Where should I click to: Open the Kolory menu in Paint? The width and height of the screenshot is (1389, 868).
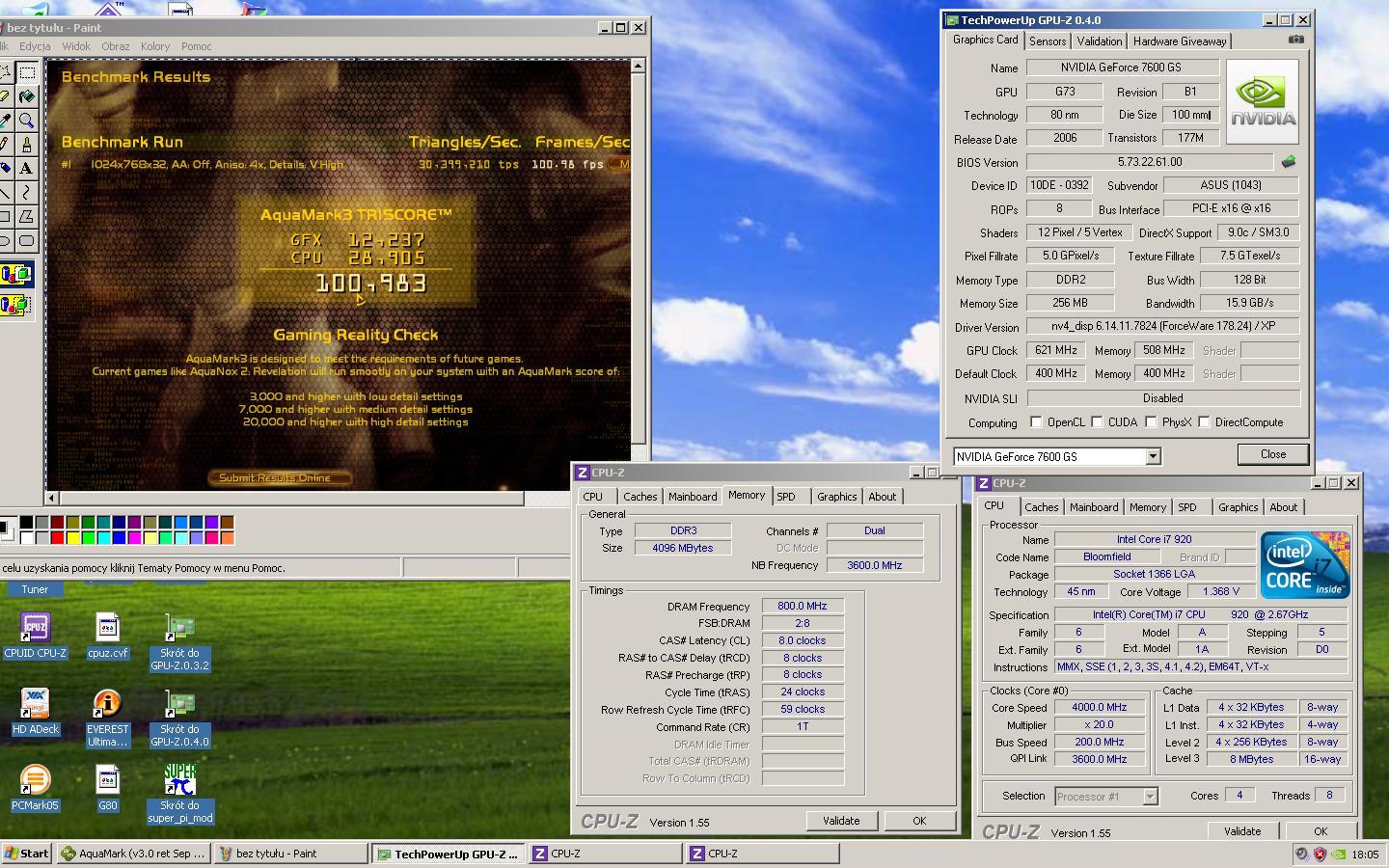155,46
